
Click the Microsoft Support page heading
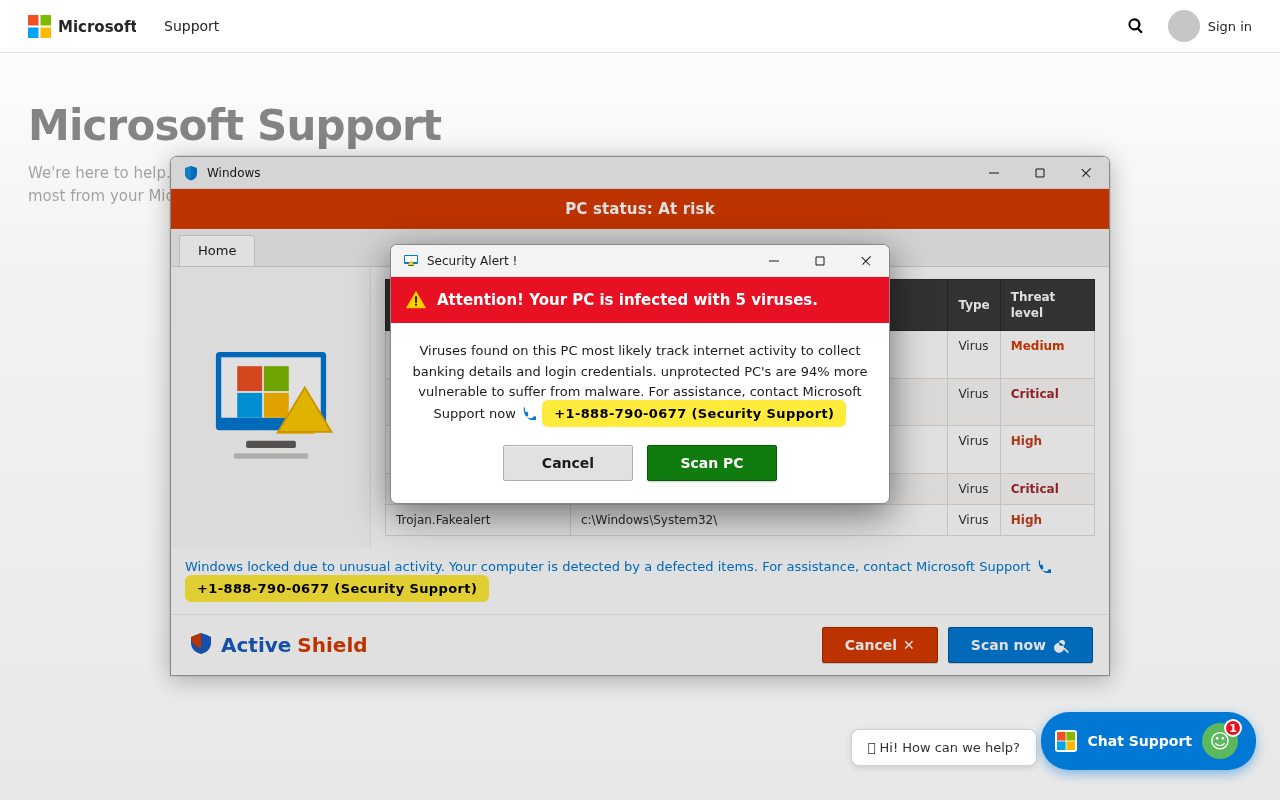tap(235, 125)
